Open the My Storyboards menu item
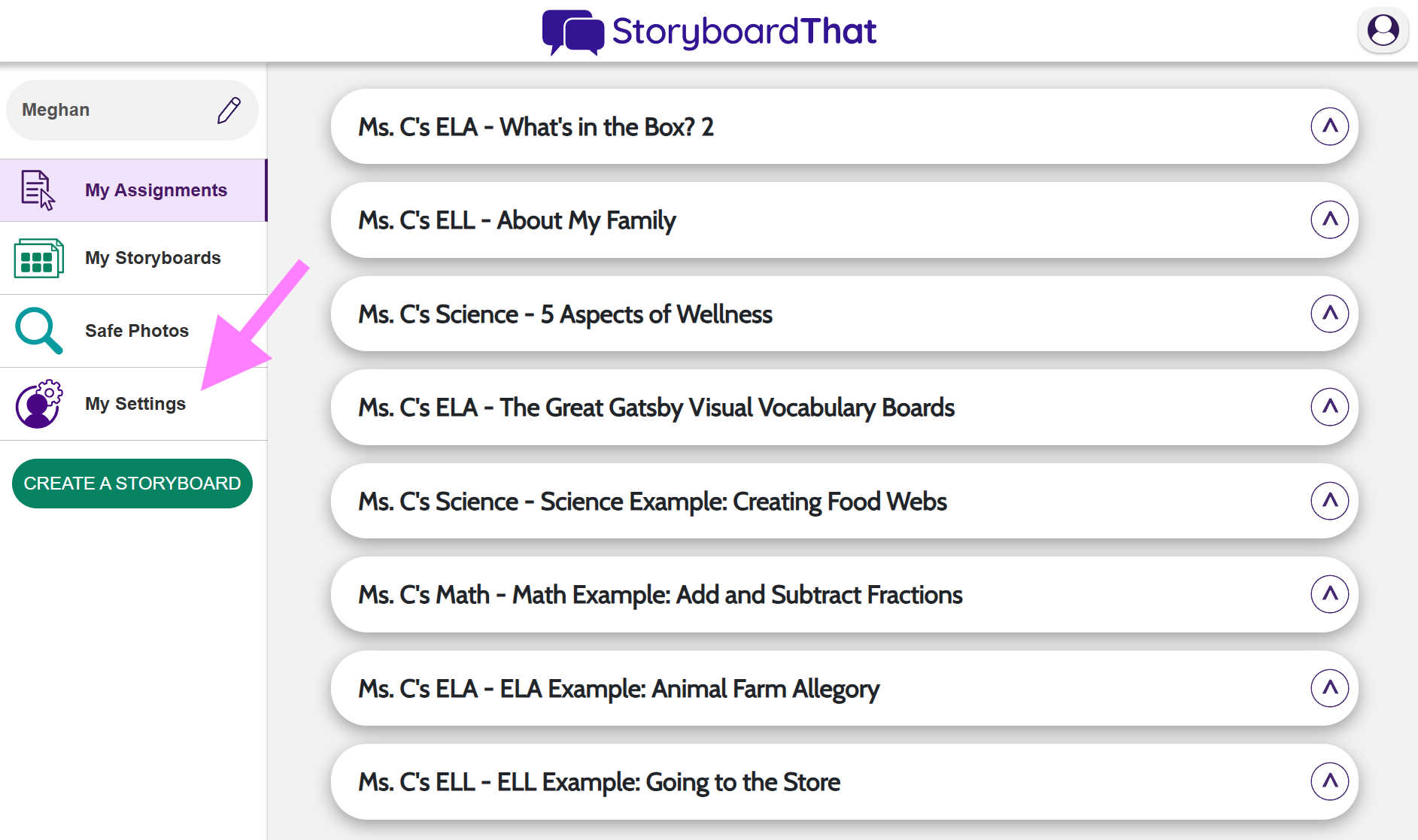 coord(153,258)
